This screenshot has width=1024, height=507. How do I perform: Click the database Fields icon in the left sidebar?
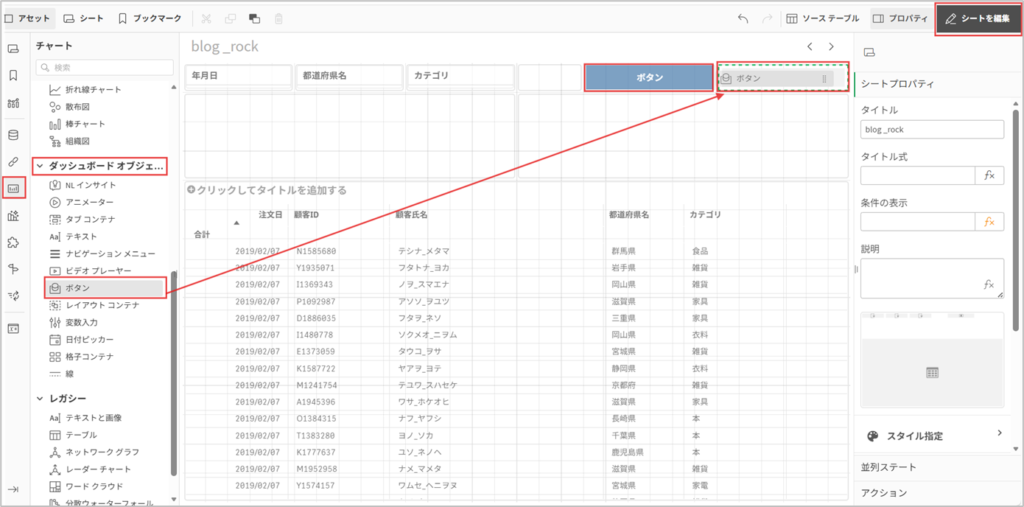point(14,135)
